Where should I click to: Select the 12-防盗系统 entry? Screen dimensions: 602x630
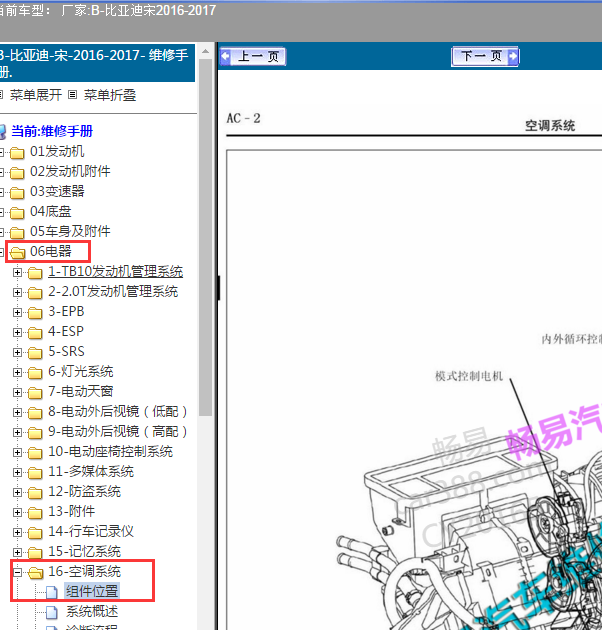(x=84, y=491)
